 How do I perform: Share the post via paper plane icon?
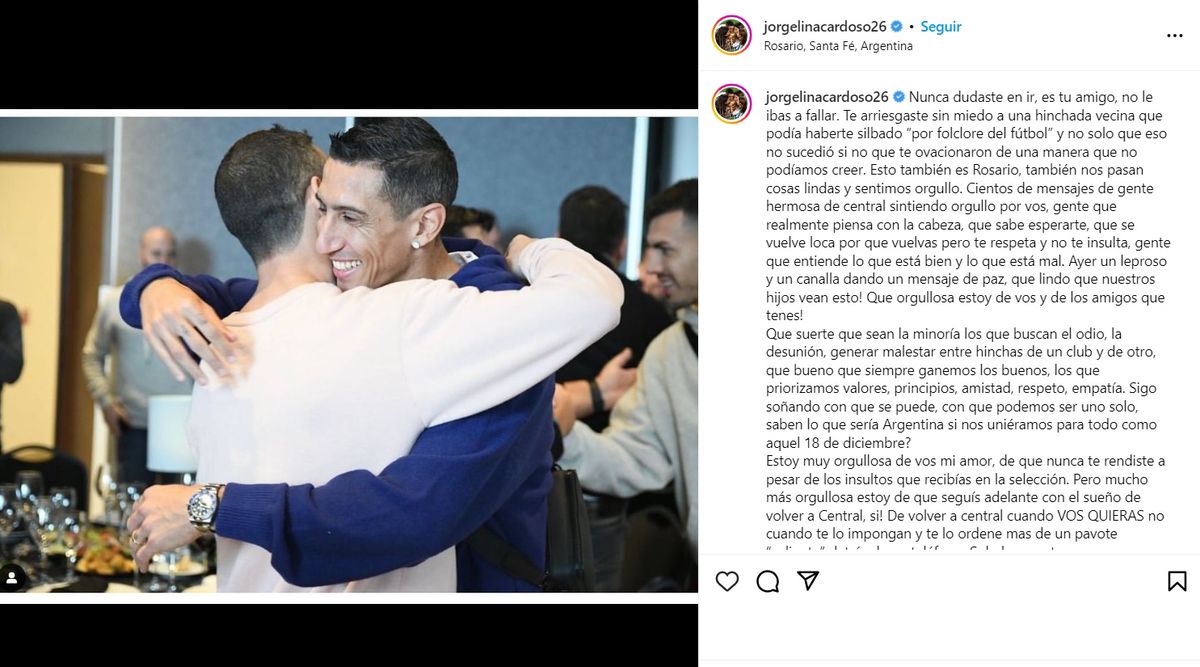click(808, 581)
